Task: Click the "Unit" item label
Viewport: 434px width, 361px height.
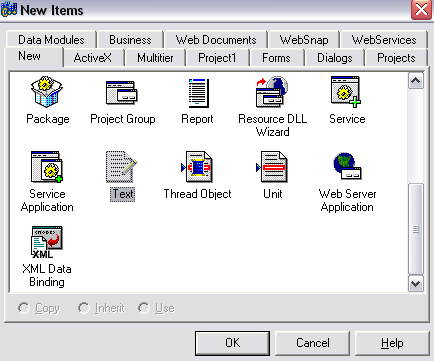Action: tap(272, 194)
